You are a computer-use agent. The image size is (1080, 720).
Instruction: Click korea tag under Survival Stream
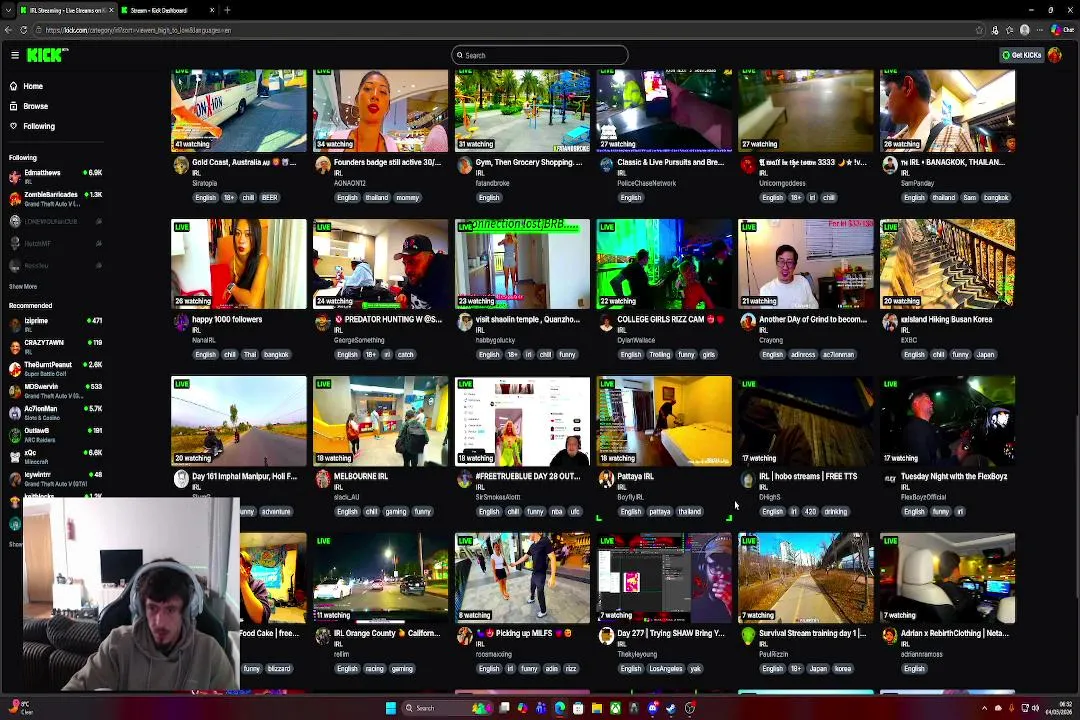point(842,669)
